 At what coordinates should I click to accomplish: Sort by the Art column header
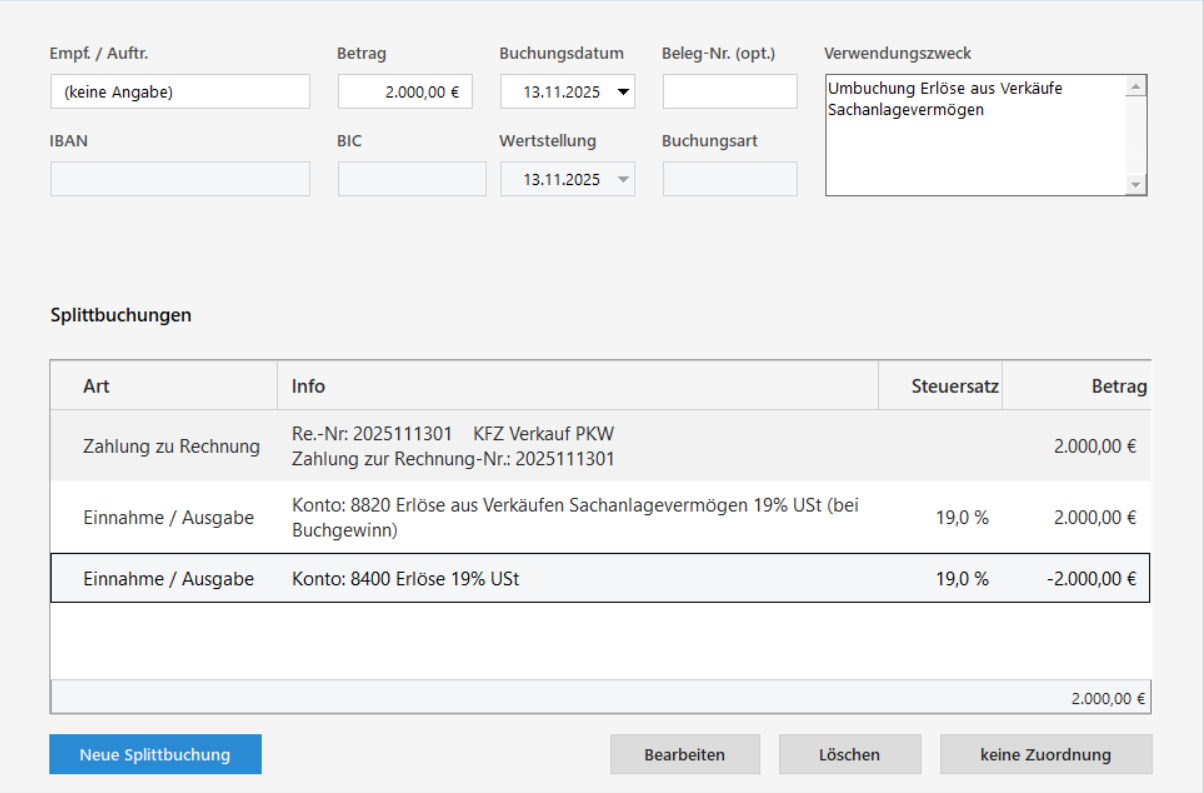pos(164,386)
